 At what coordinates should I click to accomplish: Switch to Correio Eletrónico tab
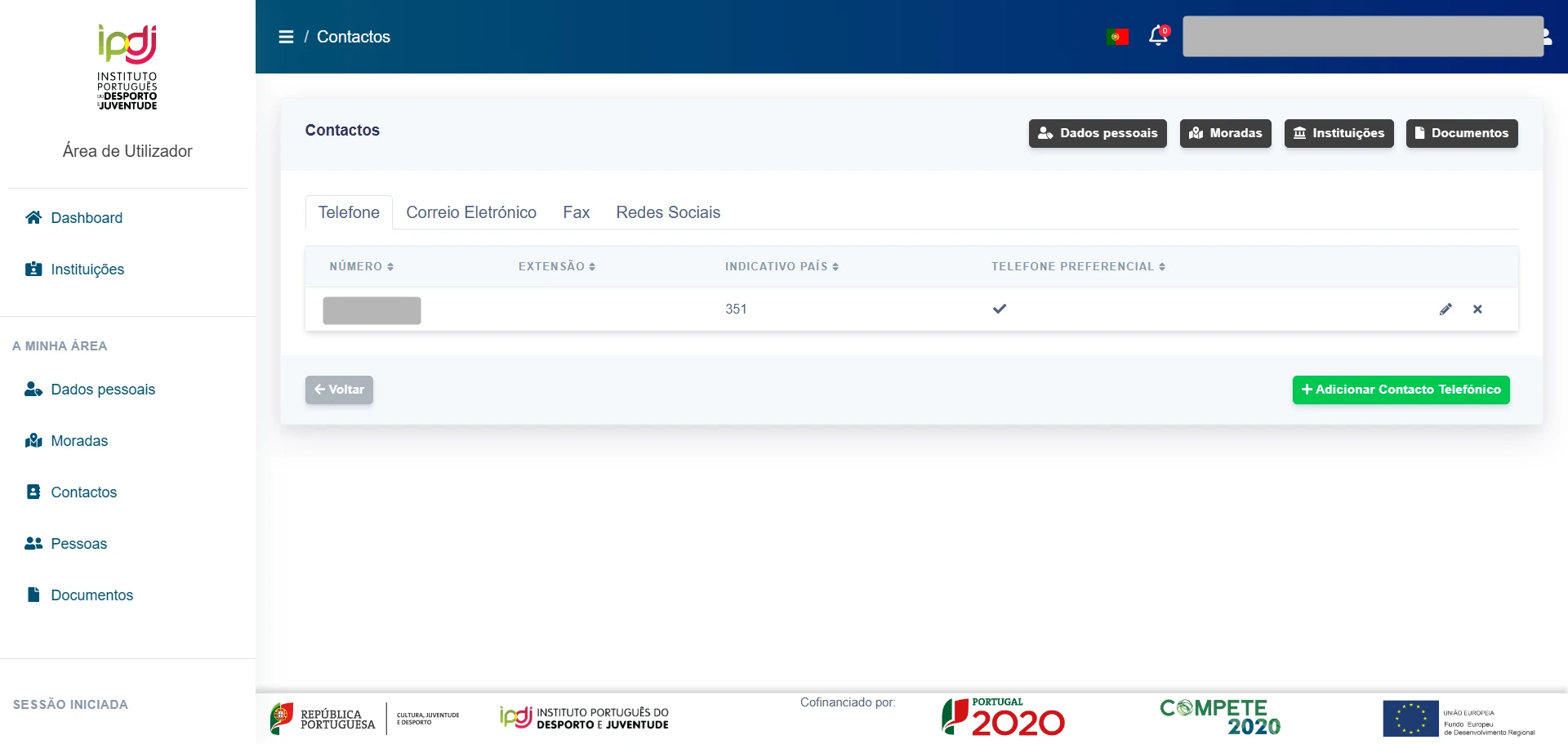click(471, 212)
